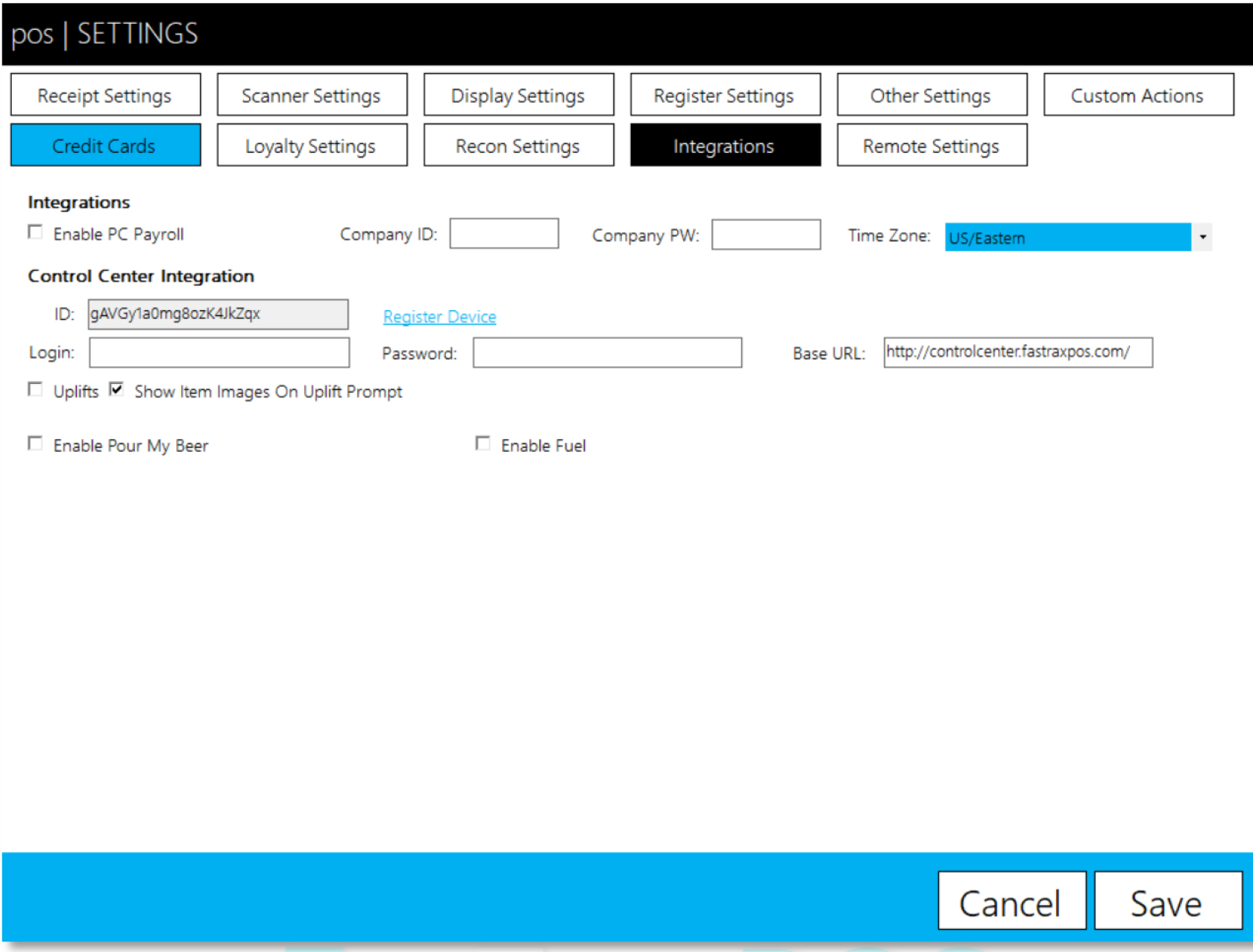The width and height of the screenshot is (1253, 952).
Task: Open Loyalty Settings tab
Action: click(x=312, y=145)
